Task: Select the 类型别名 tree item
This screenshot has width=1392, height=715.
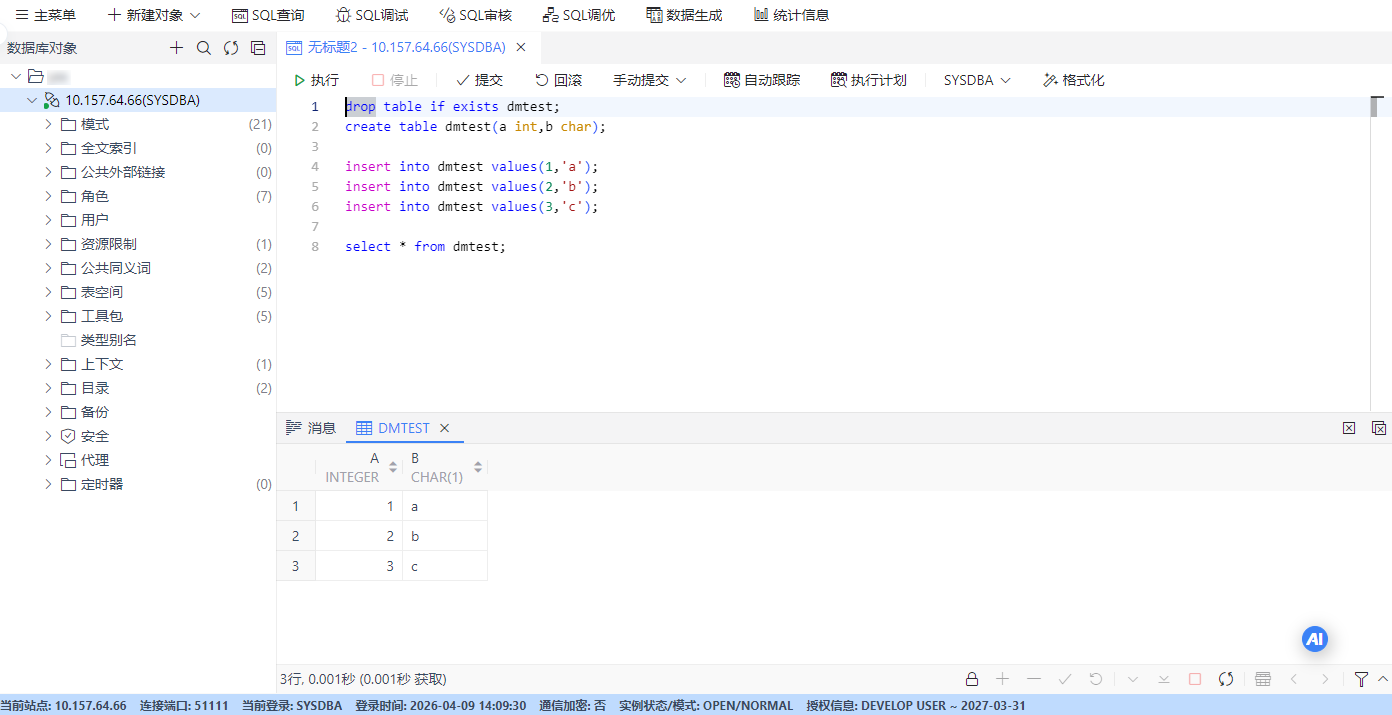Action: tap(138, 340)
